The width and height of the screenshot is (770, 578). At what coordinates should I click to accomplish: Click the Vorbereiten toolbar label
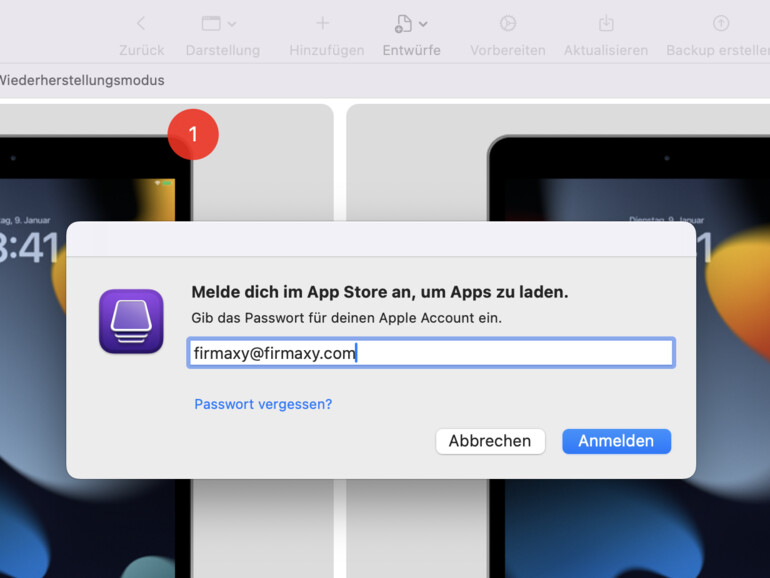tap(508, 50)
